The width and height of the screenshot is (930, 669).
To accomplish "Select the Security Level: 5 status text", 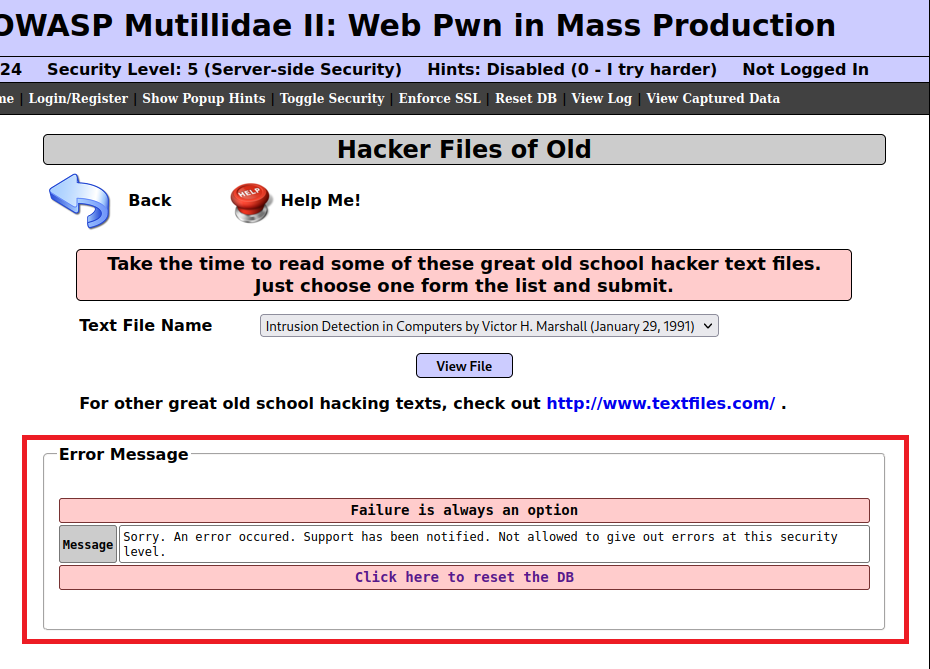I will [224, 69].
